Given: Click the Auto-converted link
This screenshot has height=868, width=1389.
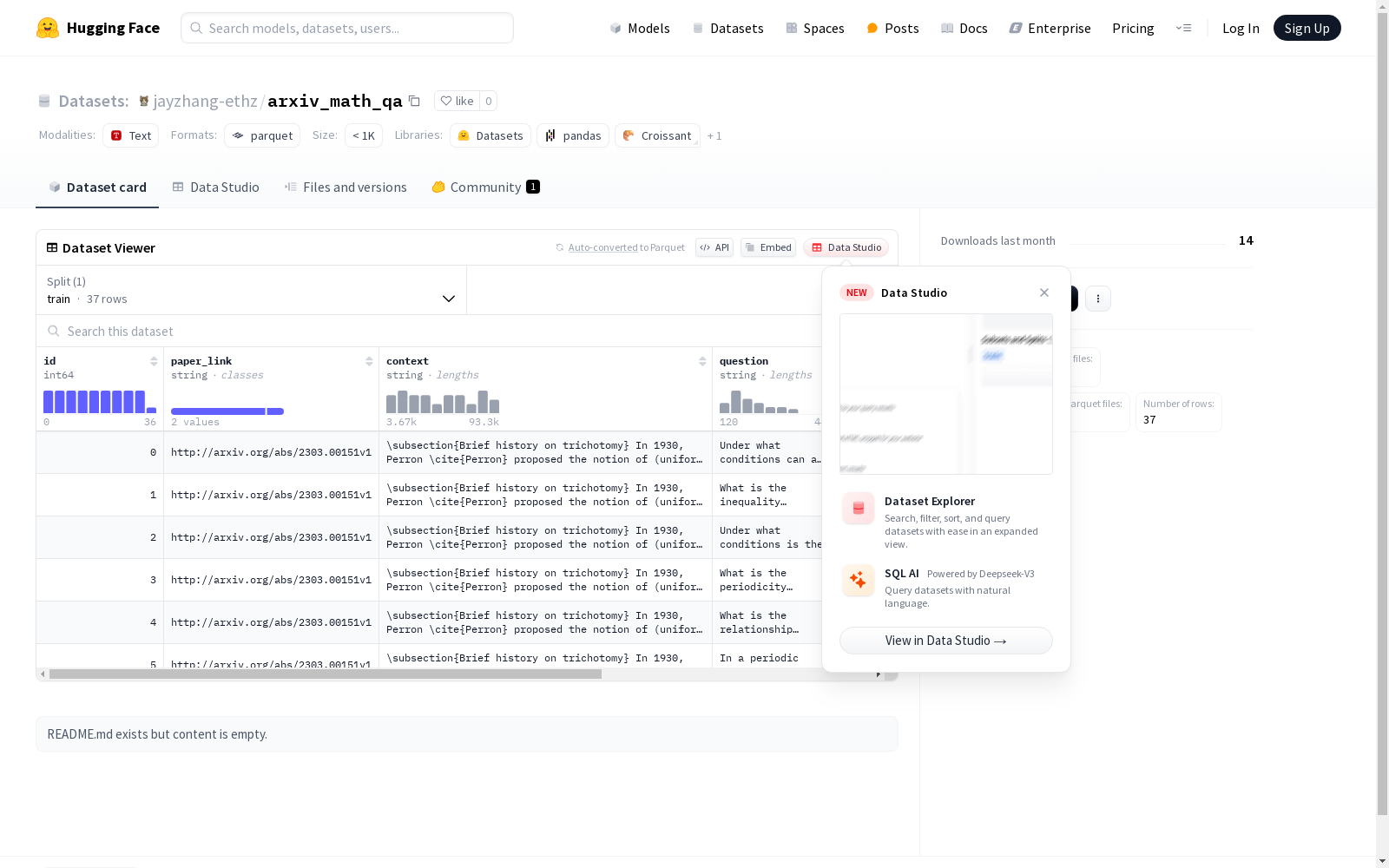Looking at the screenshot, I should (x=602, y=247).
